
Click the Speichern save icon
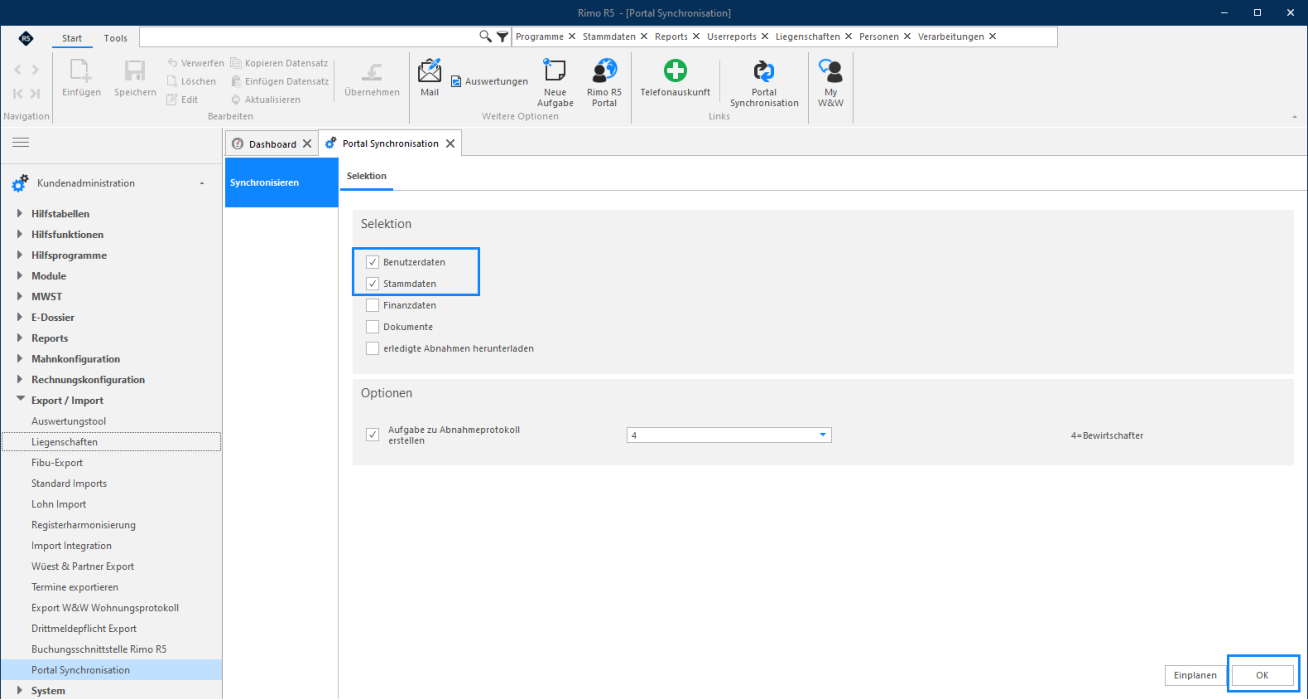click(135, 77)
